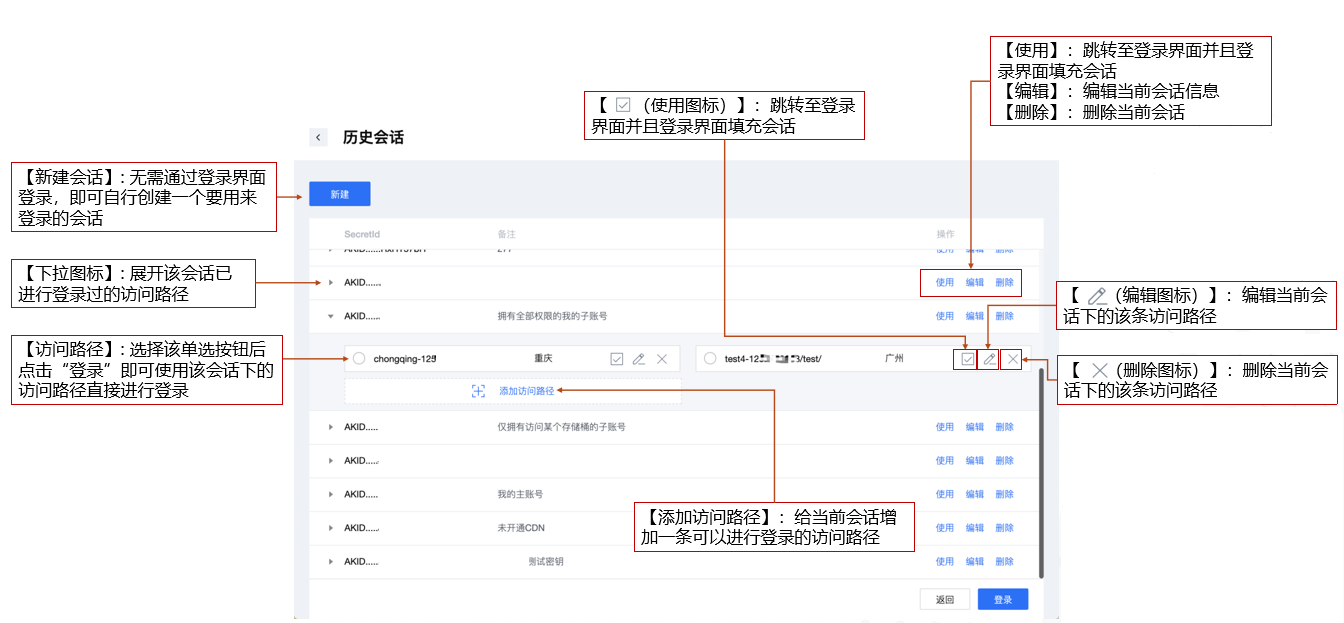This screenshot has height=623, width=1344.
Task: Click 删除 in the row just above 我的主账号
Action: coord(1004,461)
